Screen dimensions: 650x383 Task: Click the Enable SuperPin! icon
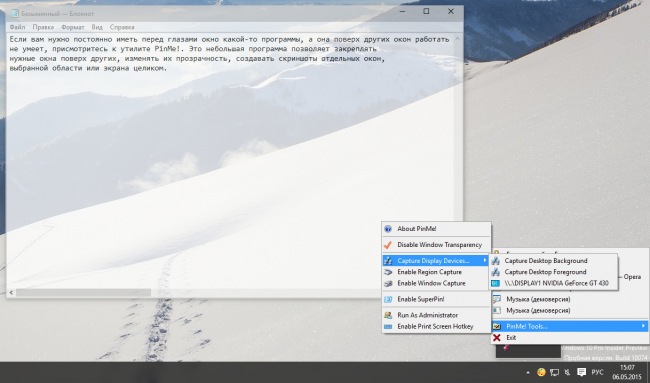click(x=388, y=299)
